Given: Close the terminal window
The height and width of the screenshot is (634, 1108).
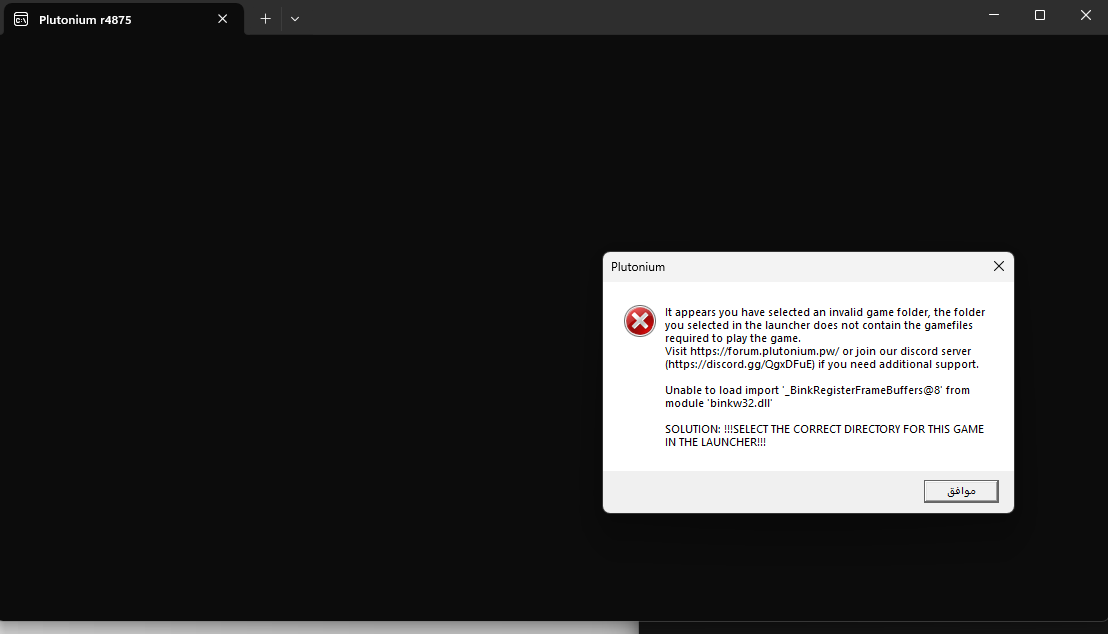Looking at the screenshot, I should (1085, 15).
